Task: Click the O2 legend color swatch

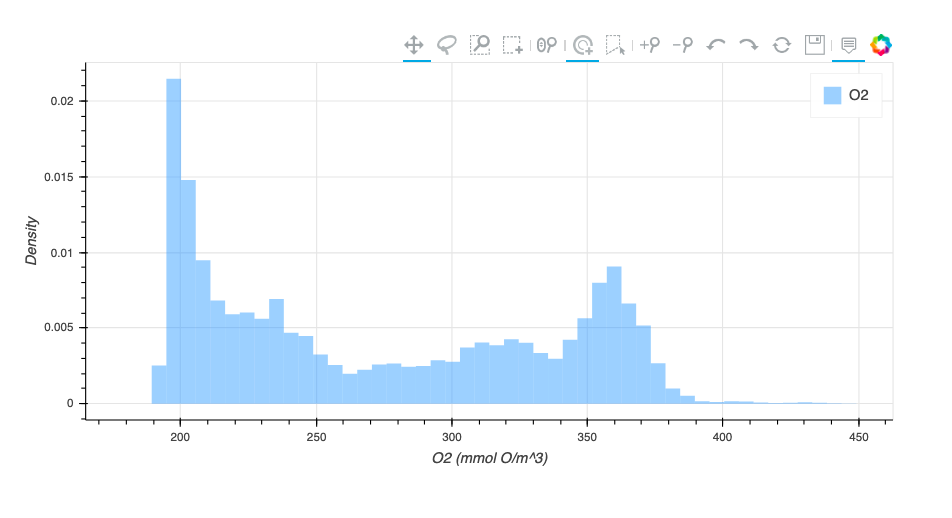Action: 832,95
